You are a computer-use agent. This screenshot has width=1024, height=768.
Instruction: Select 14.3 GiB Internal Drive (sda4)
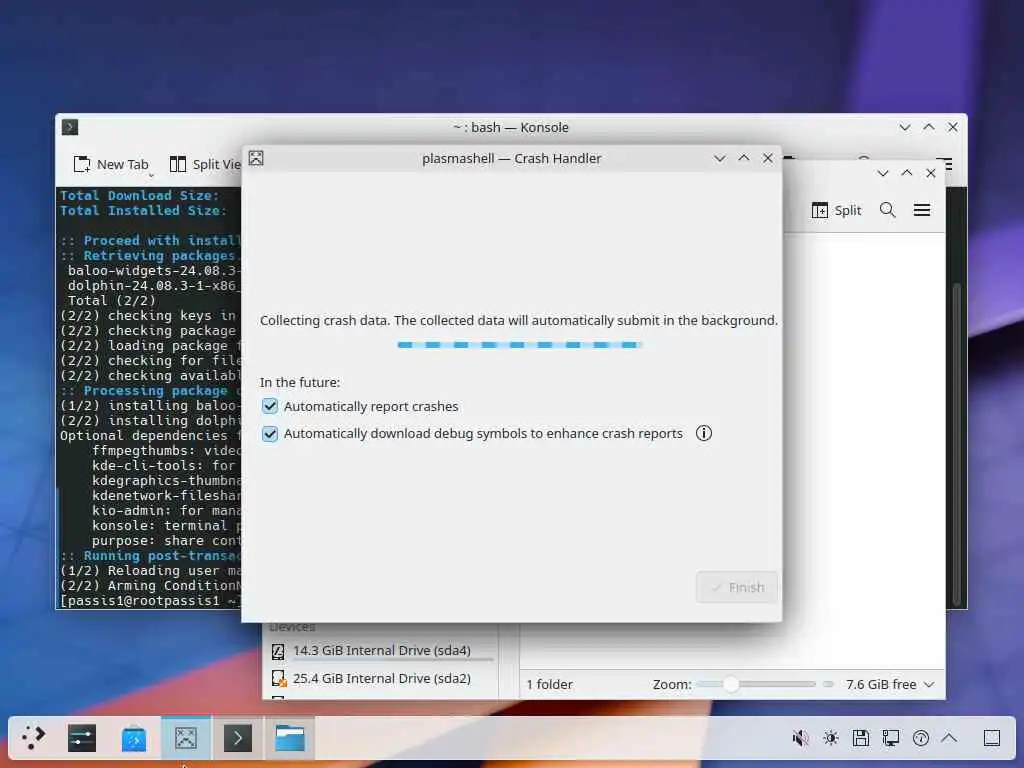381,650
